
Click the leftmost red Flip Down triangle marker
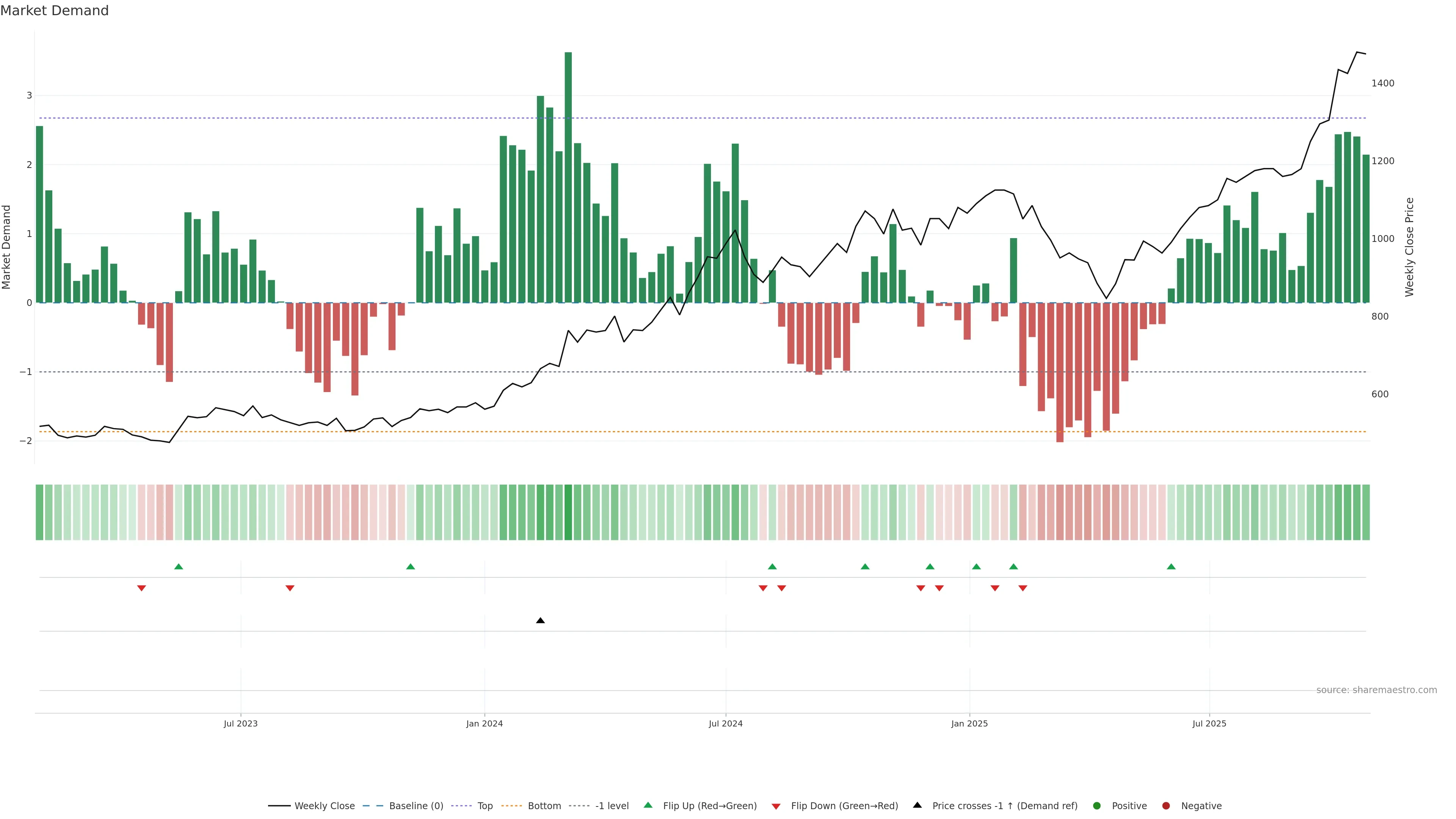click(142, 588)
